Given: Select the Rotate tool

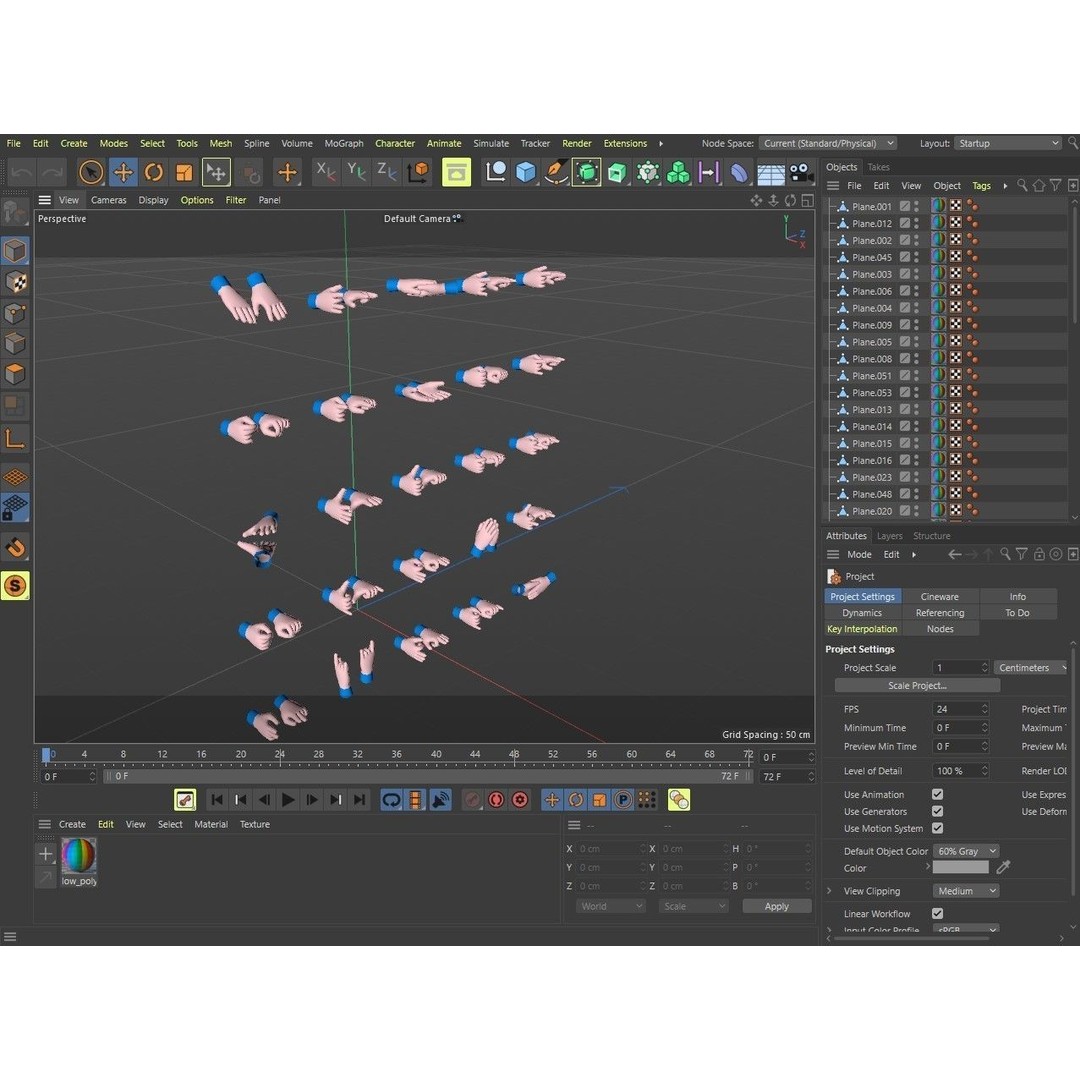Looking at the screenshot, I should click(x=153, y=172).
